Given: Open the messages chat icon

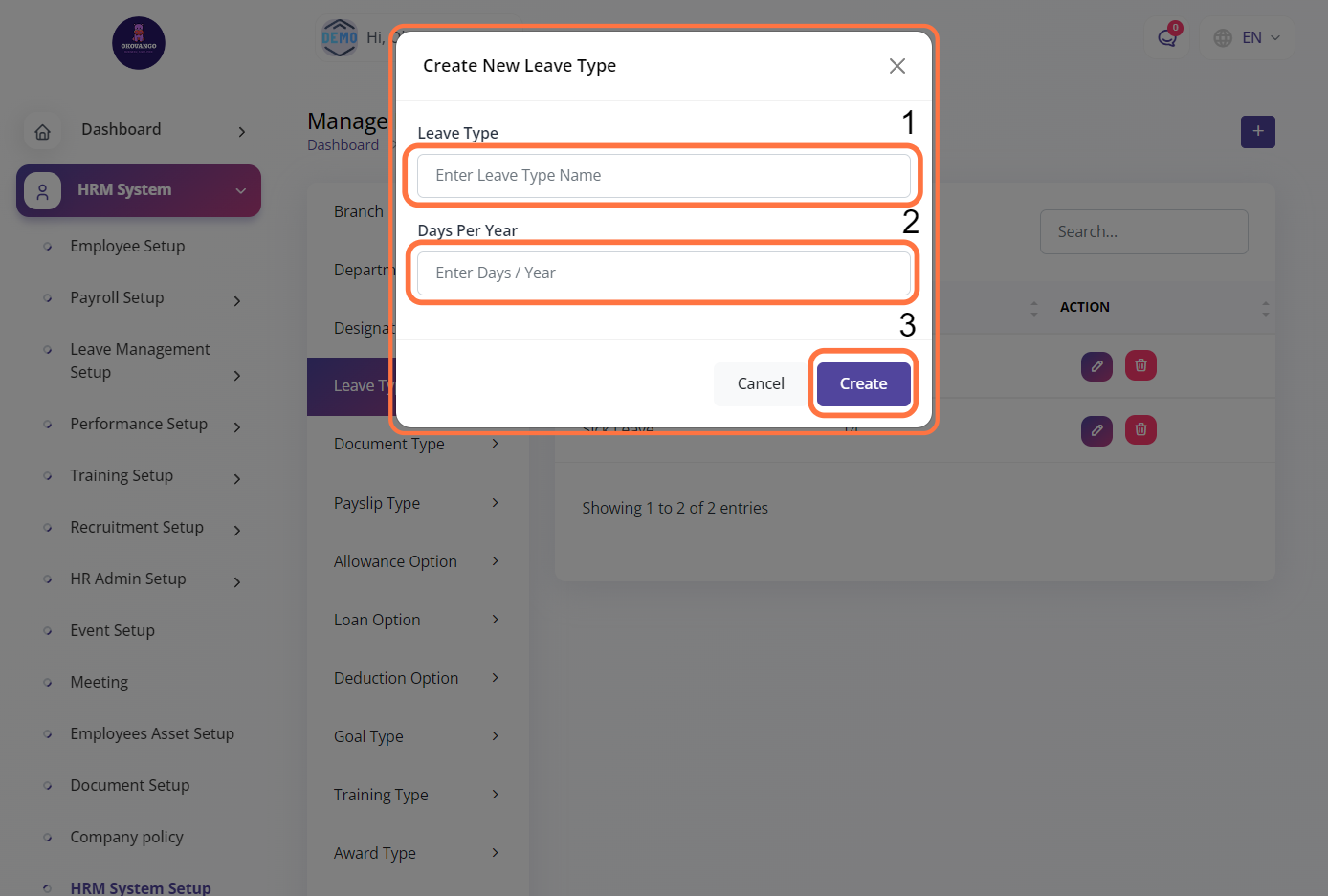Looking at the screenshot, I should click(1166, 38).
